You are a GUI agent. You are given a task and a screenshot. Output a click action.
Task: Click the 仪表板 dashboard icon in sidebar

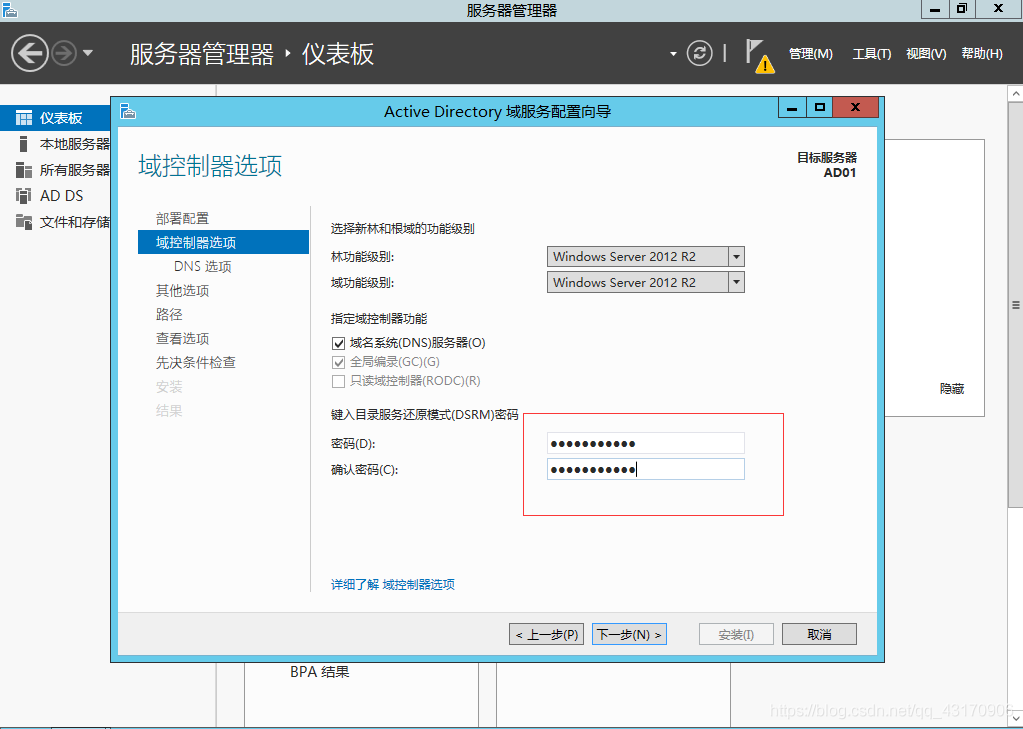24,118
